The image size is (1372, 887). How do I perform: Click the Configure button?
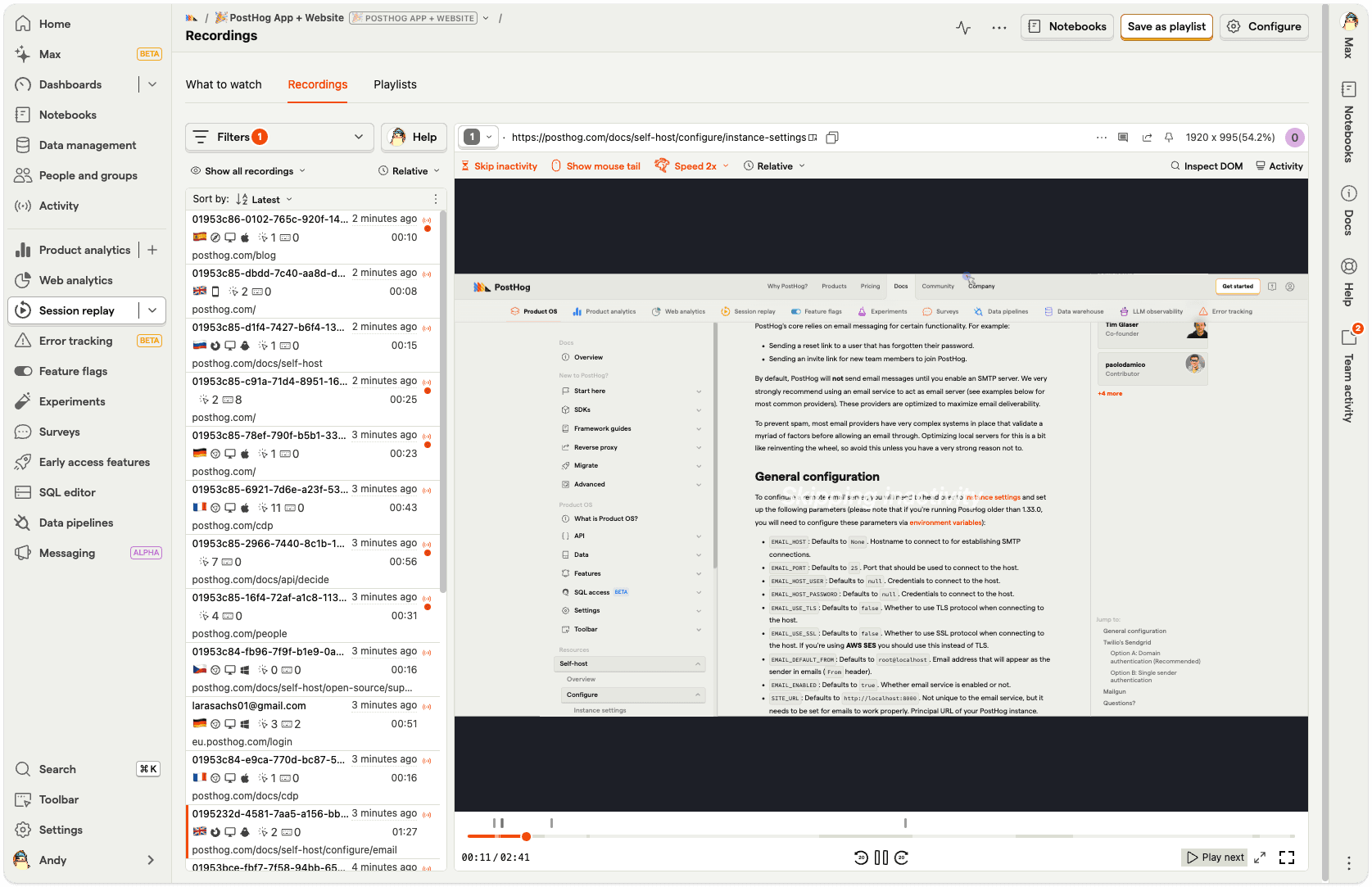(1264, 26)
